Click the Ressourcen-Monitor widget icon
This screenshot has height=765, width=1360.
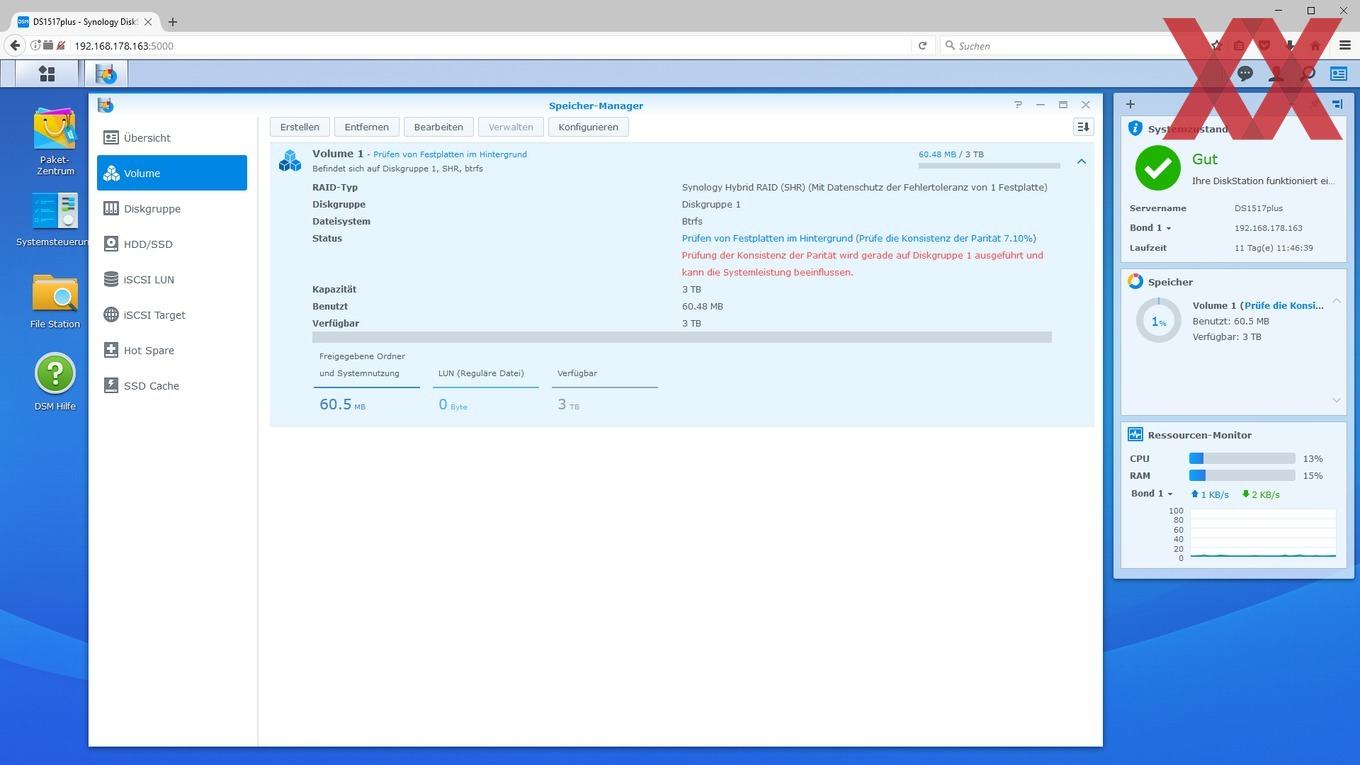coord(1135,435)
